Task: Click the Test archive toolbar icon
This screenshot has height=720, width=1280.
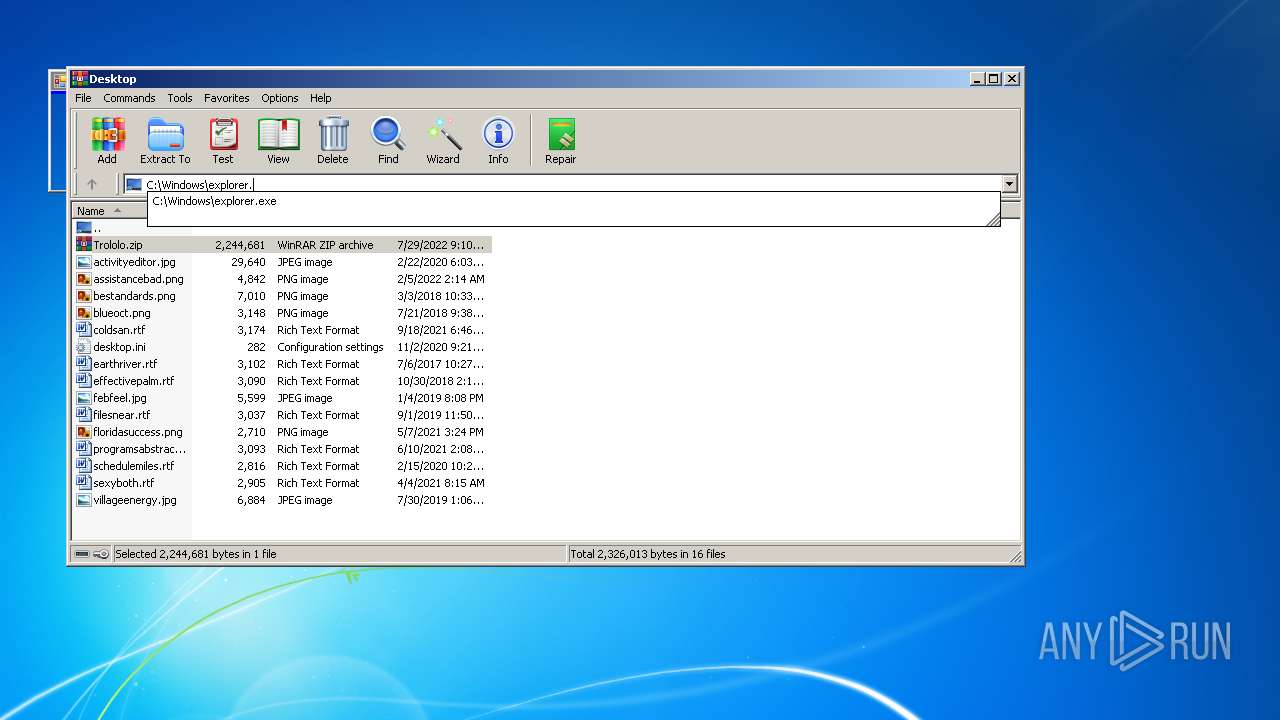Action: [x=223, y=141]
